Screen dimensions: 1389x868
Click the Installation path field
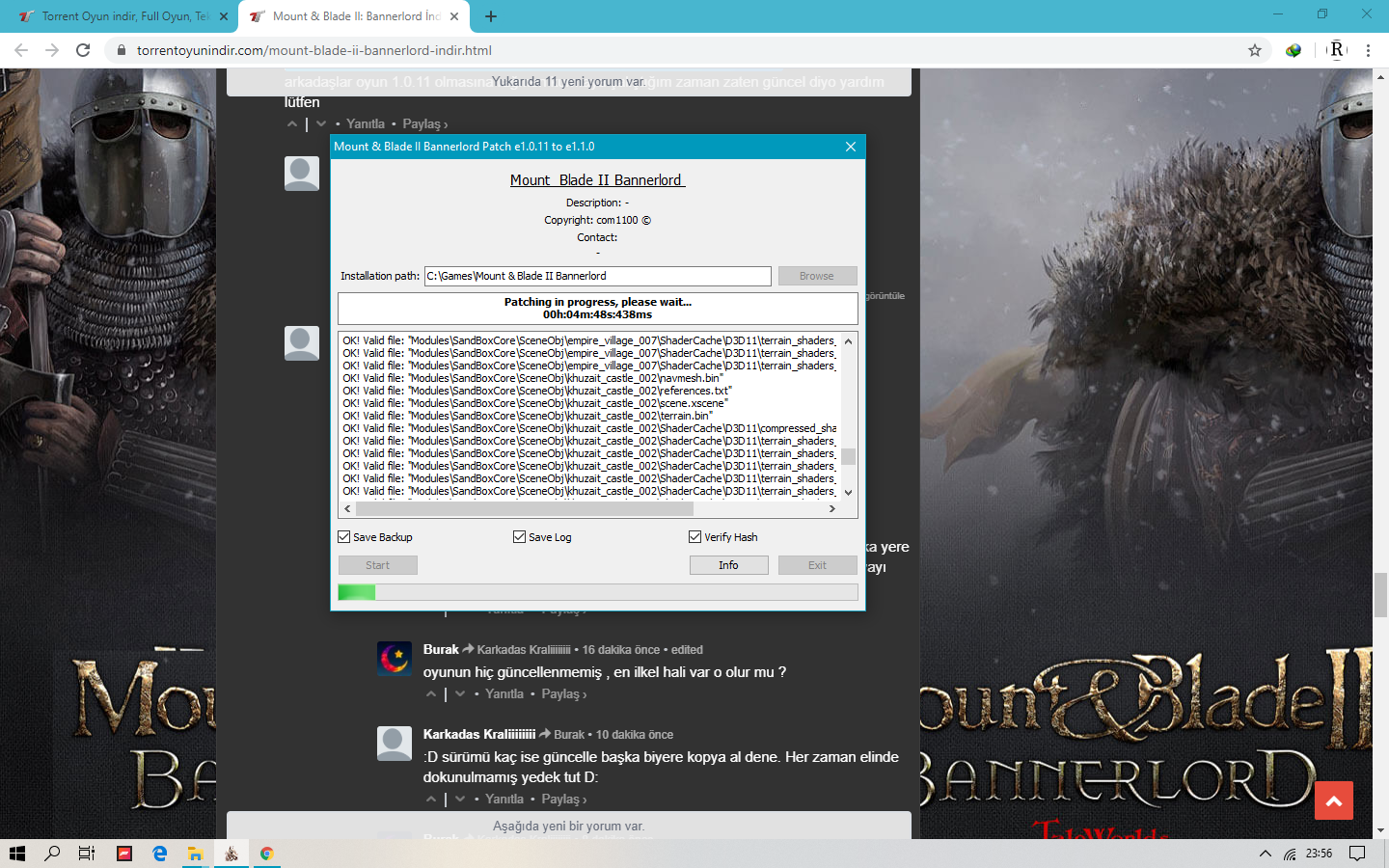point(598,276)
